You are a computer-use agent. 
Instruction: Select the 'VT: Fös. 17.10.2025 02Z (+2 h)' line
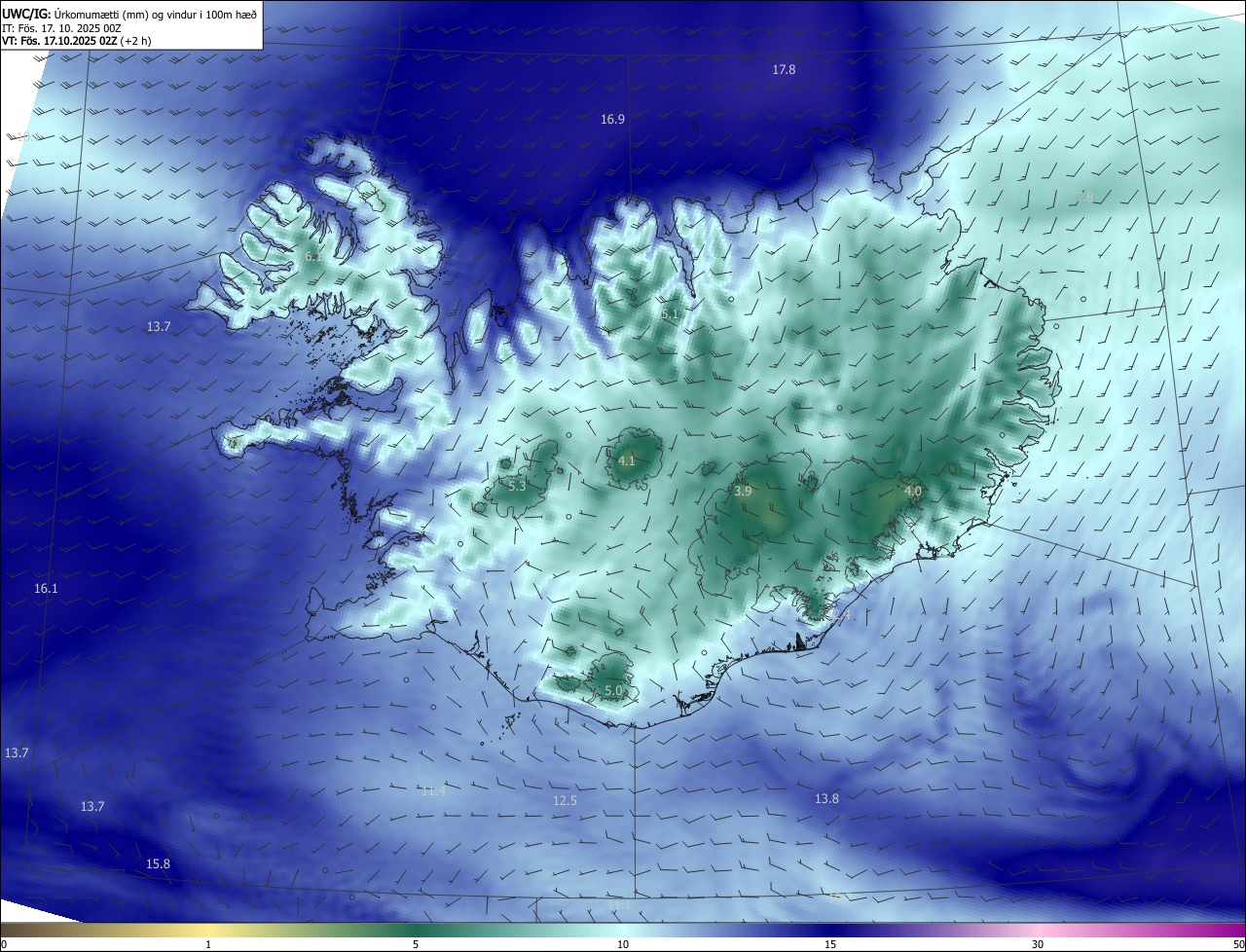(78, 42)
